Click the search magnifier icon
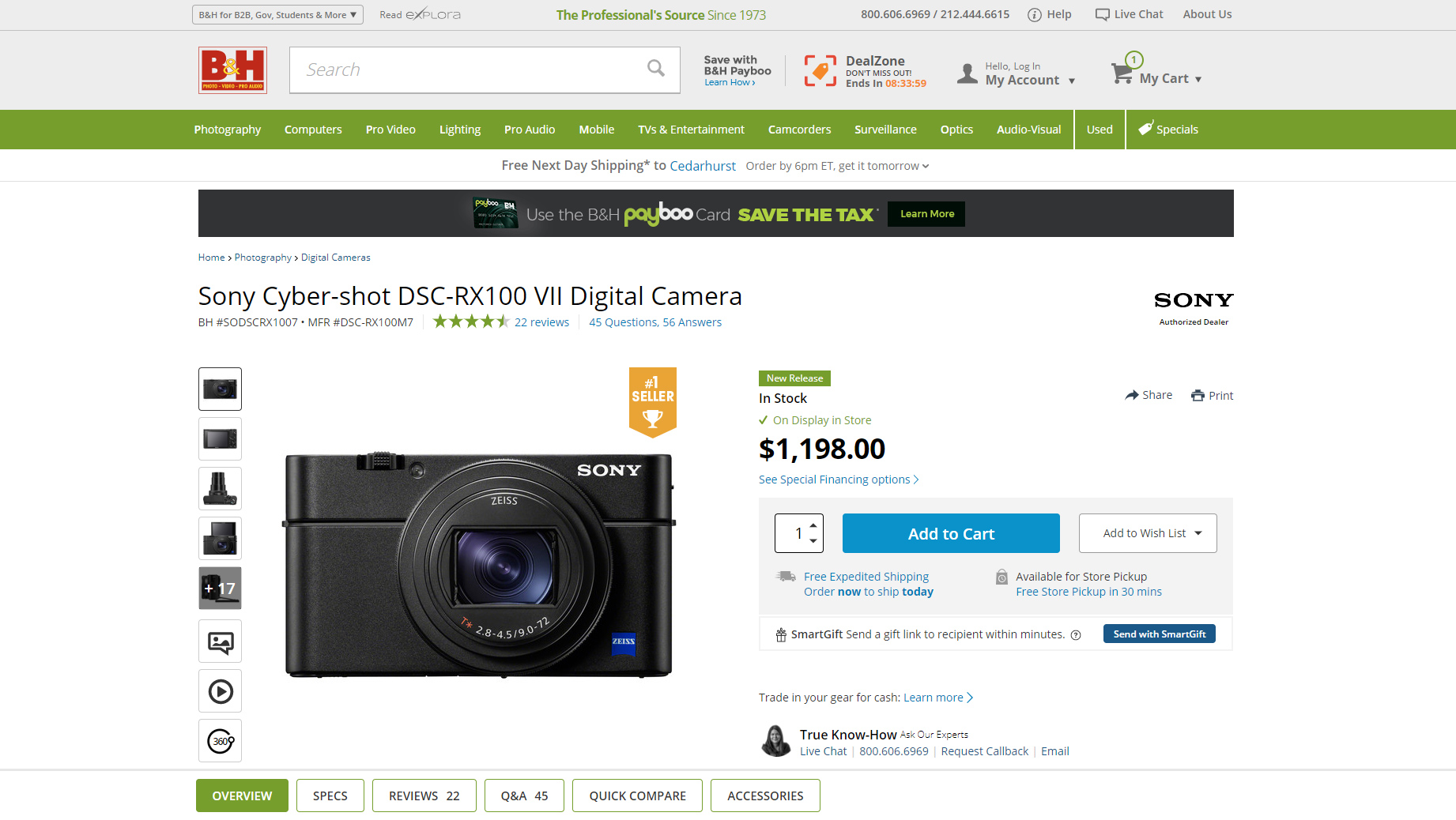 click(656, 69)
